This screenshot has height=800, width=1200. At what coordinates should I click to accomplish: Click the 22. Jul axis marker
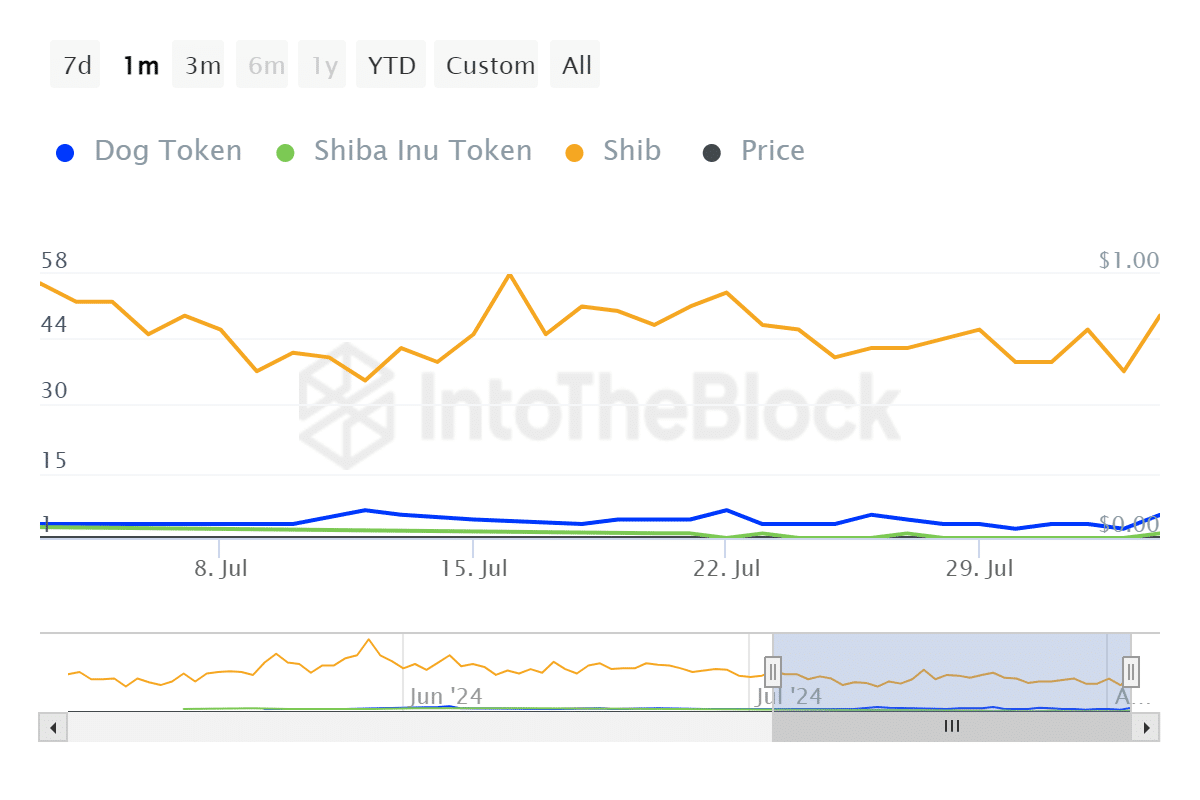coord(725,569)
